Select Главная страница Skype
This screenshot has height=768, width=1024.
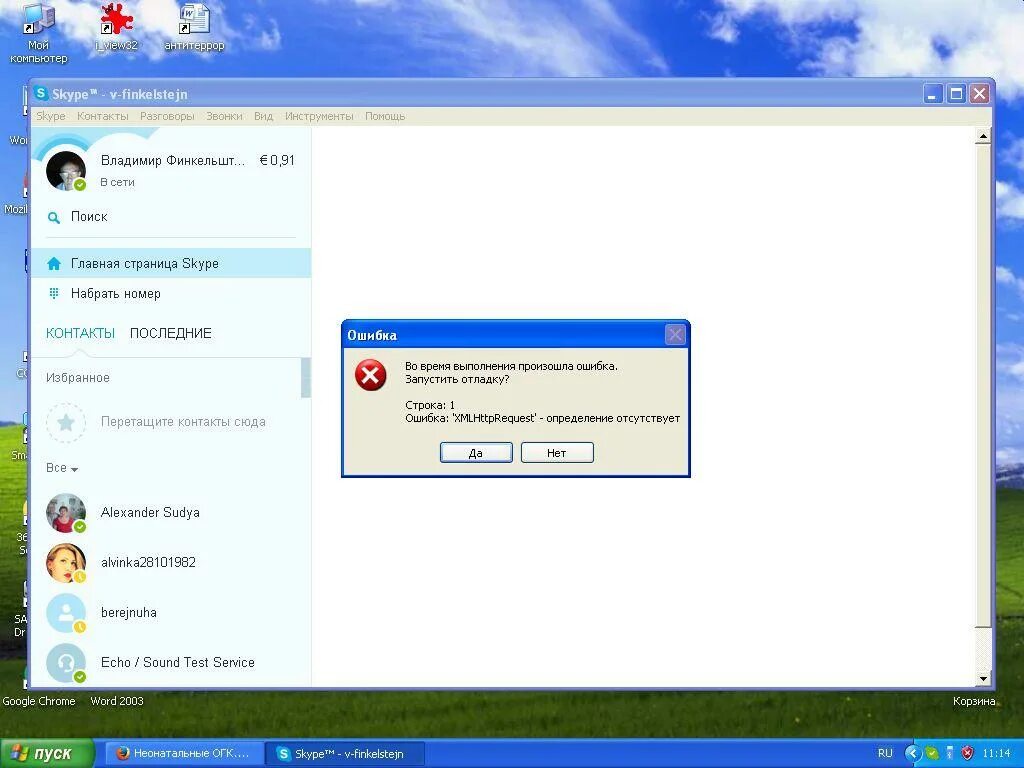pyautogui.click(x=171, y=263)
